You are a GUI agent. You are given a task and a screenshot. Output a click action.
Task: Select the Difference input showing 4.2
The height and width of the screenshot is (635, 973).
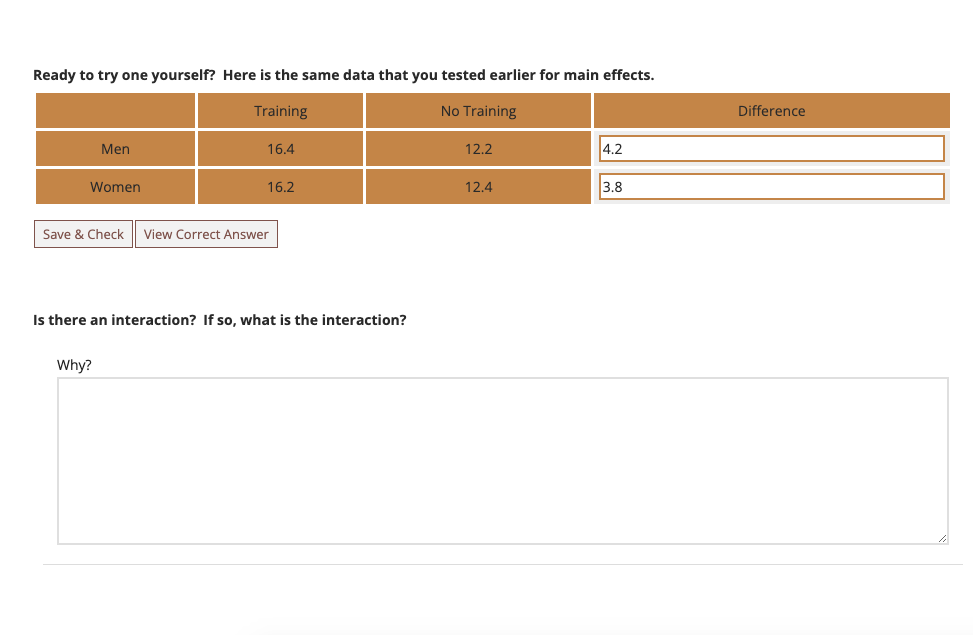click(x=770, y=148)
